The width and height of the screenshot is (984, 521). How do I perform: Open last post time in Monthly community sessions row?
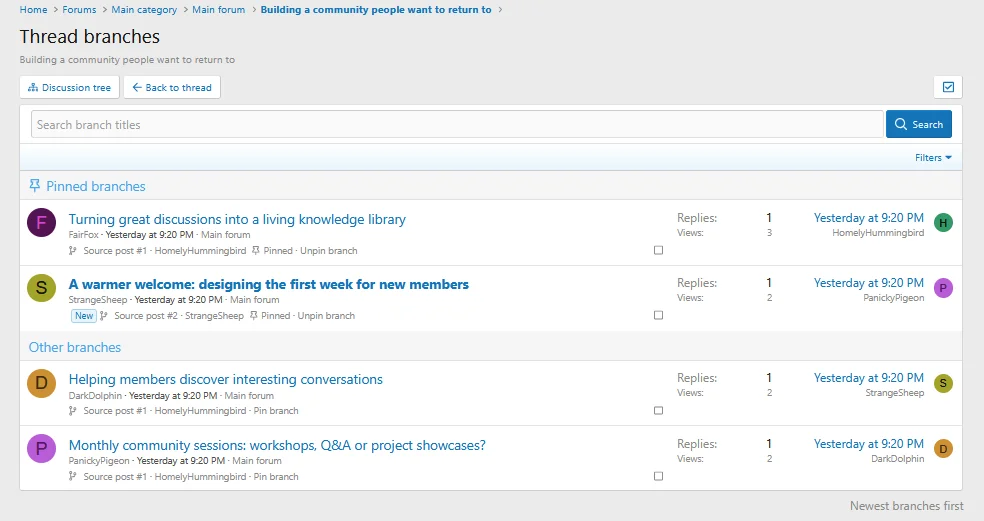click(x=869, y=444)
